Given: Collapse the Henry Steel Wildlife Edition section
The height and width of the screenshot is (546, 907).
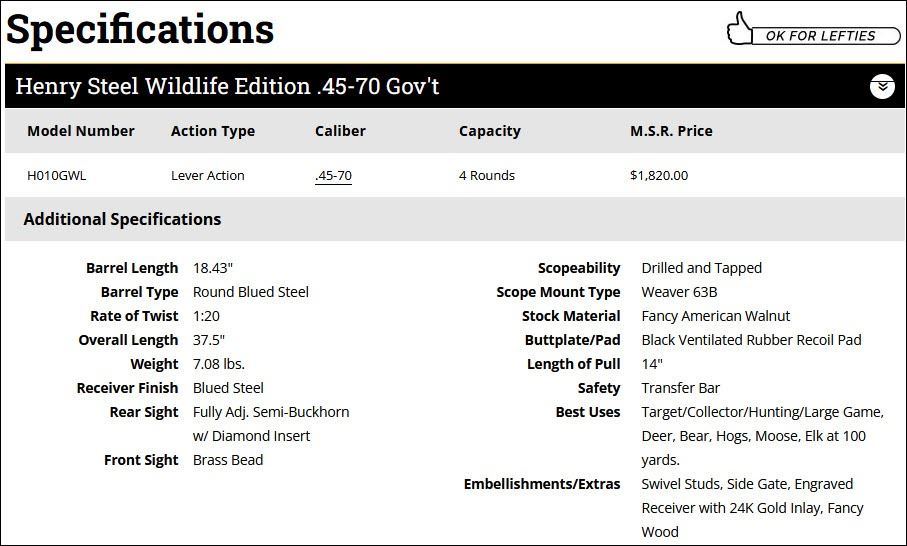Looking at the screenshot, I should coord(881,87).
